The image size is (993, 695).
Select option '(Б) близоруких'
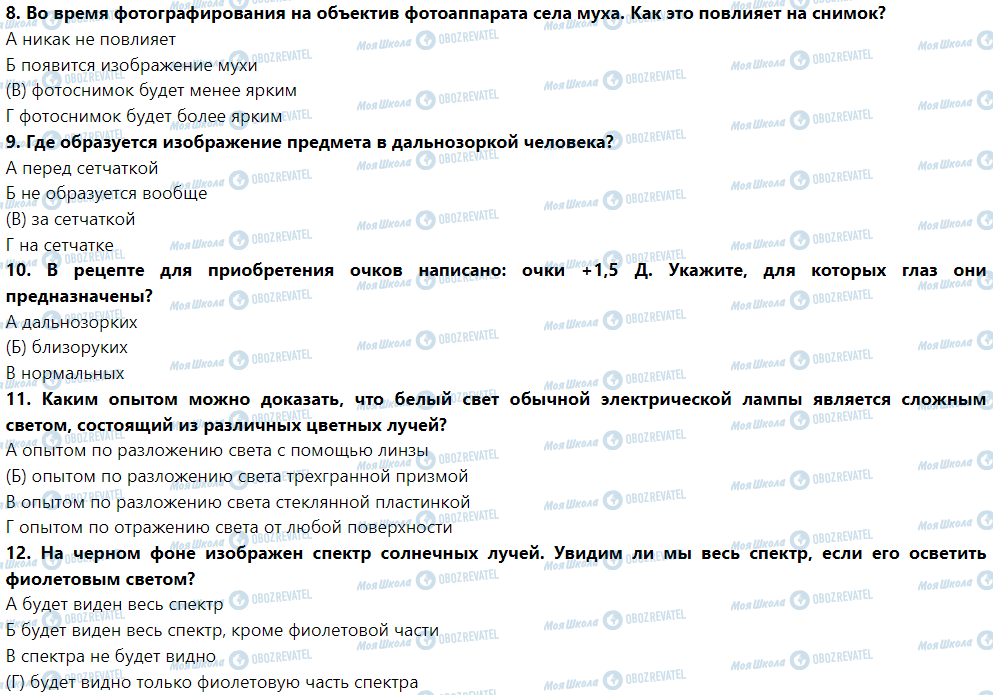click(67, 348)
